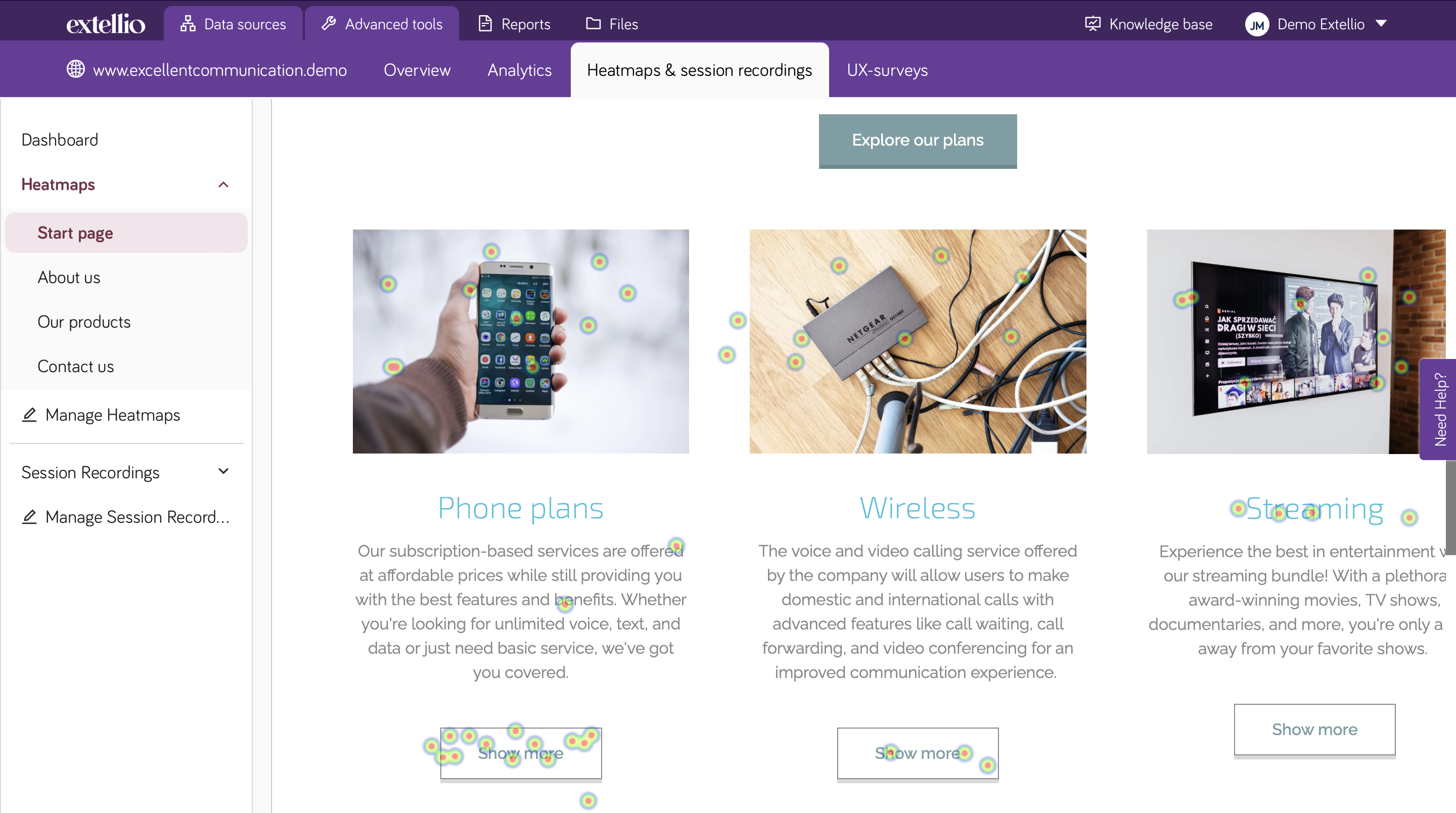1456x813 pixels.
Task: Click the Manage Session Recordings edit icon
Action: 27,516
